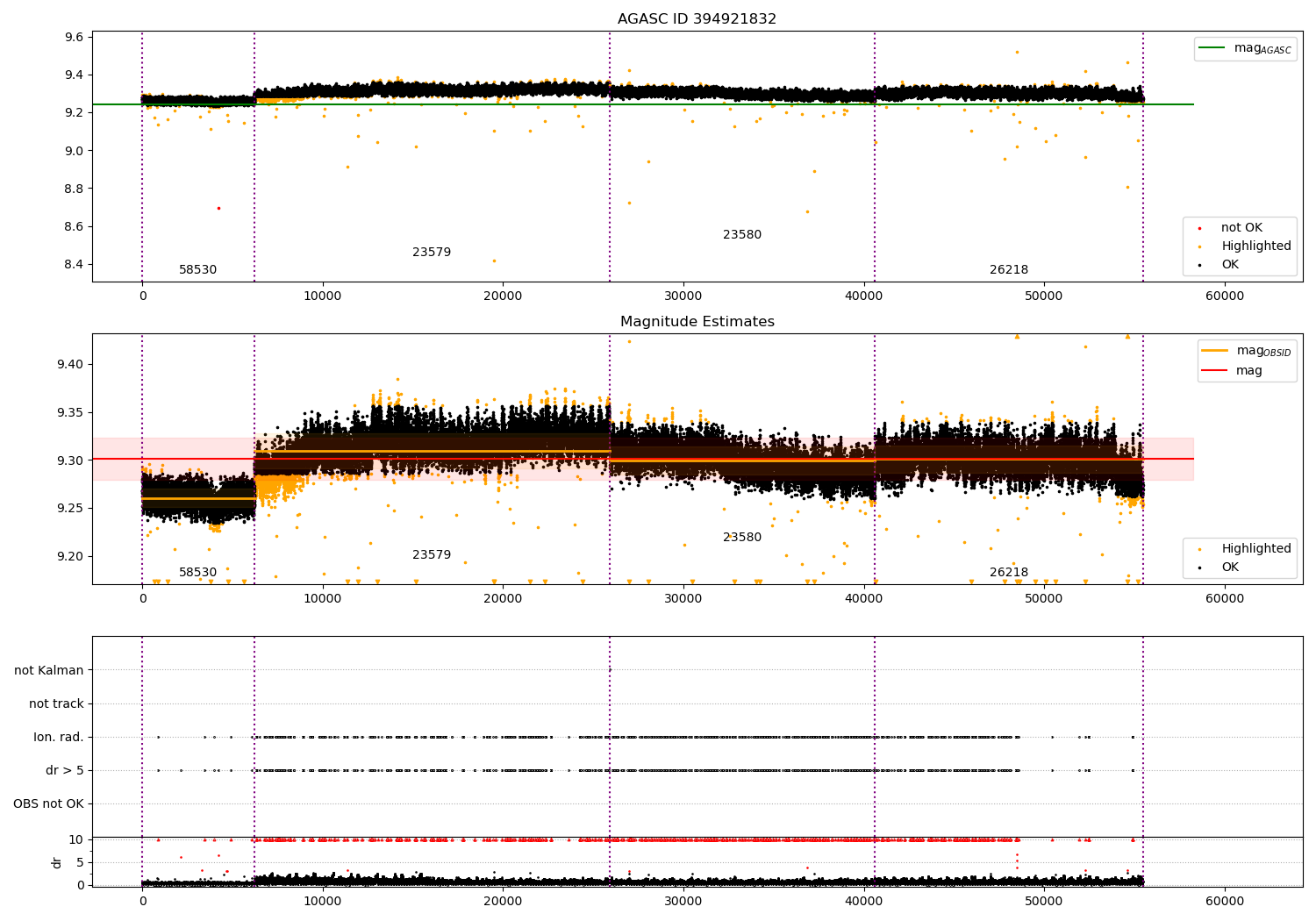Screen dimensions: 1316x921
Task: Click the 'not Kalman' y-axis label
Action: click(x=49, y=671)
